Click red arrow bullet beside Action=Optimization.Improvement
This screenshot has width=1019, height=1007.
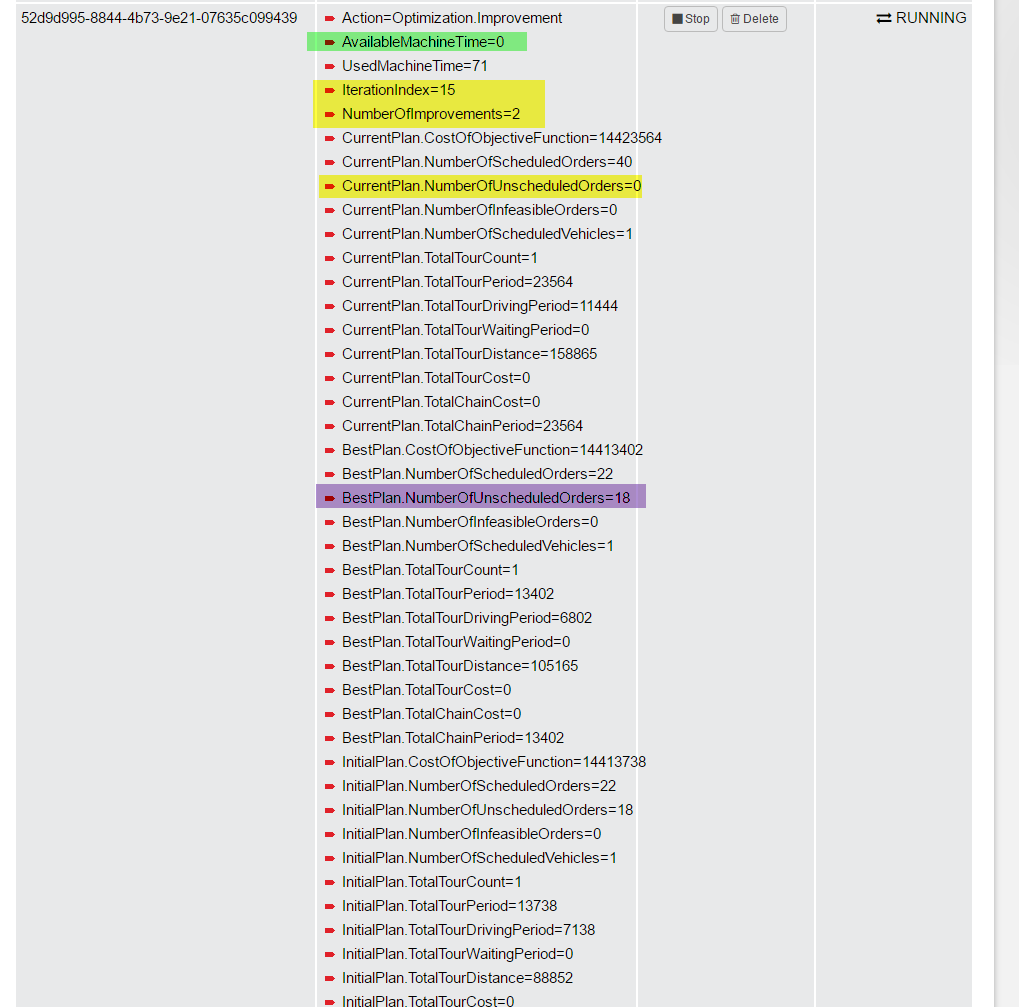[330, 18]
